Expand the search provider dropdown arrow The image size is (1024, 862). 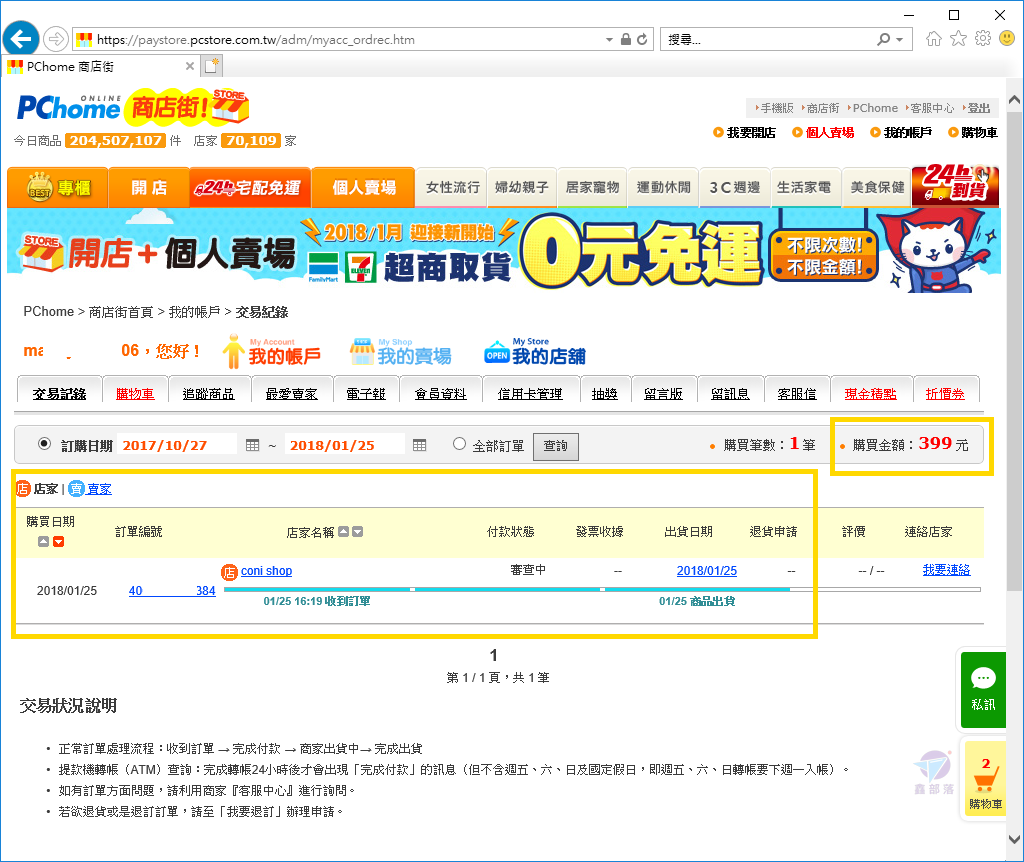click(899, 40)
